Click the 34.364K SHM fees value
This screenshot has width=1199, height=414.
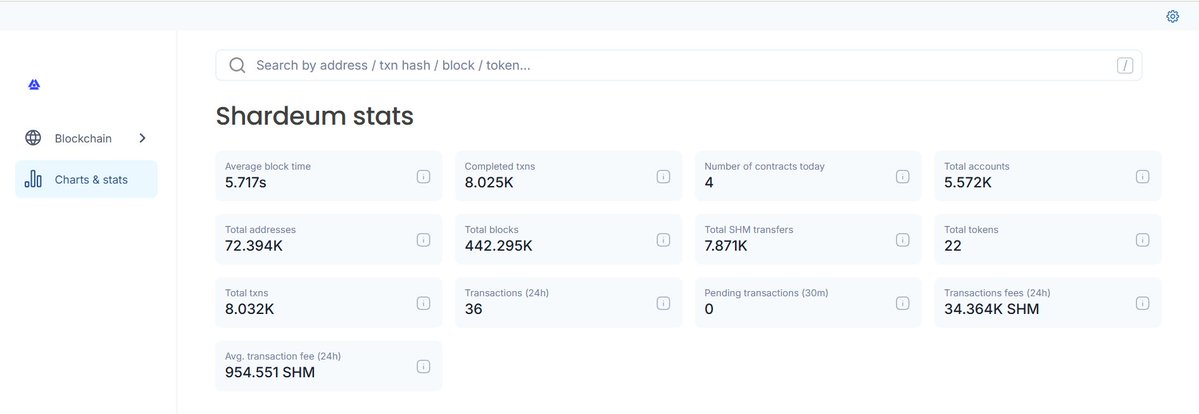[992, 309]
